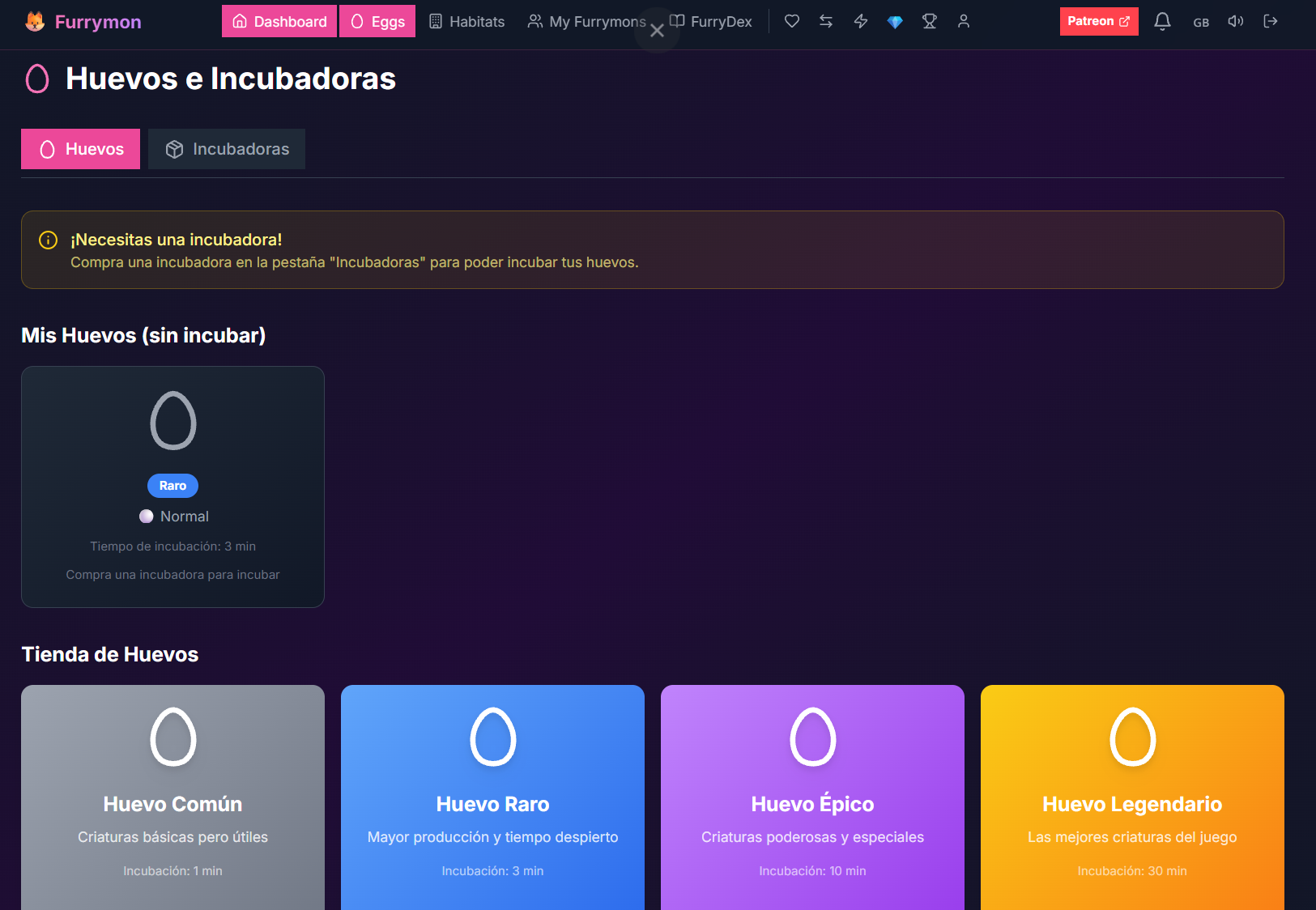The width and height of the screenshot is (1316, 910).
Task: Switch to the Incubadoras tab
Action: (x=227, y=149)
